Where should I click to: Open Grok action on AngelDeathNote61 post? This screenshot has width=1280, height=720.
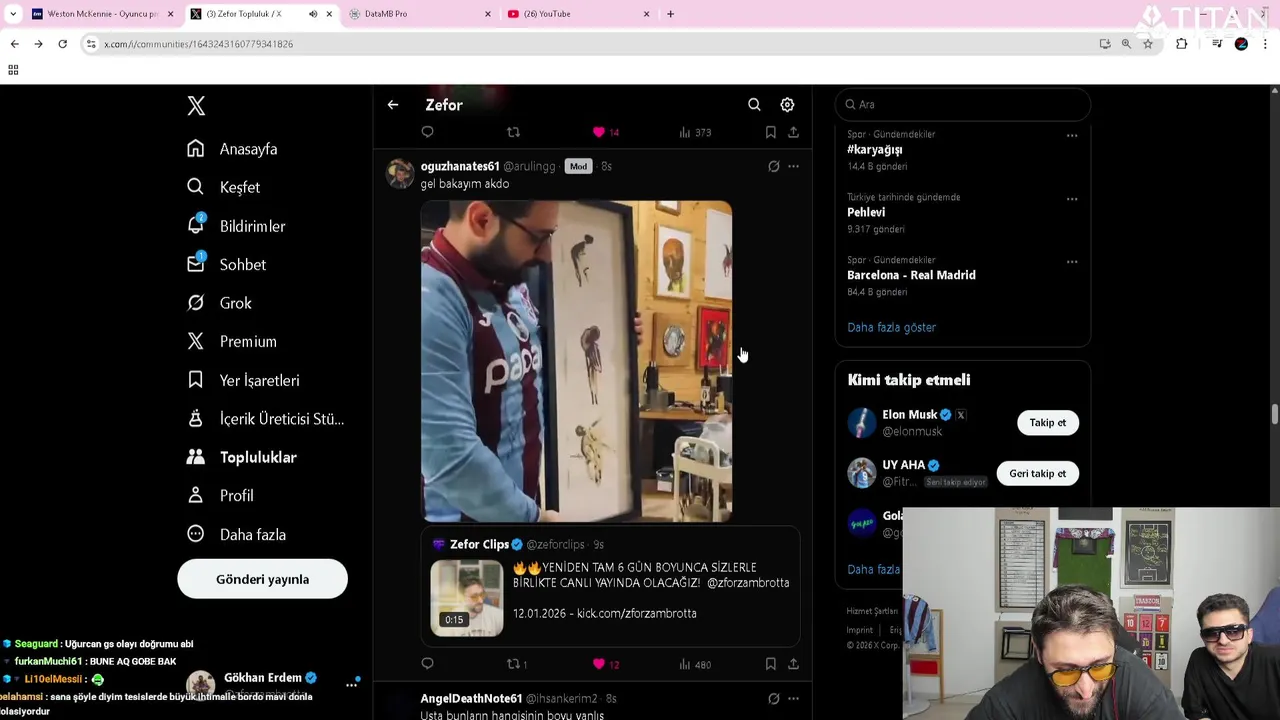[773, 699]
